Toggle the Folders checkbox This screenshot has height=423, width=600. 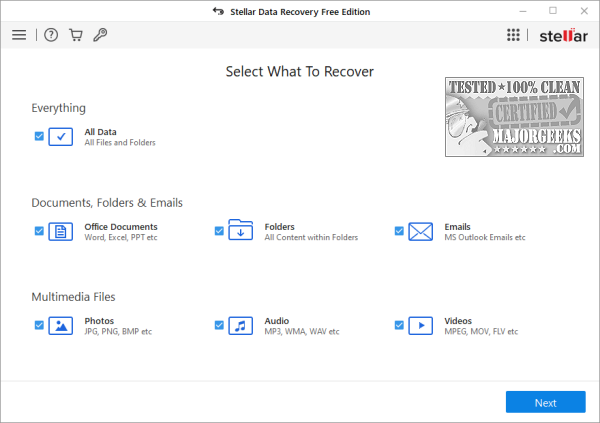219,231
